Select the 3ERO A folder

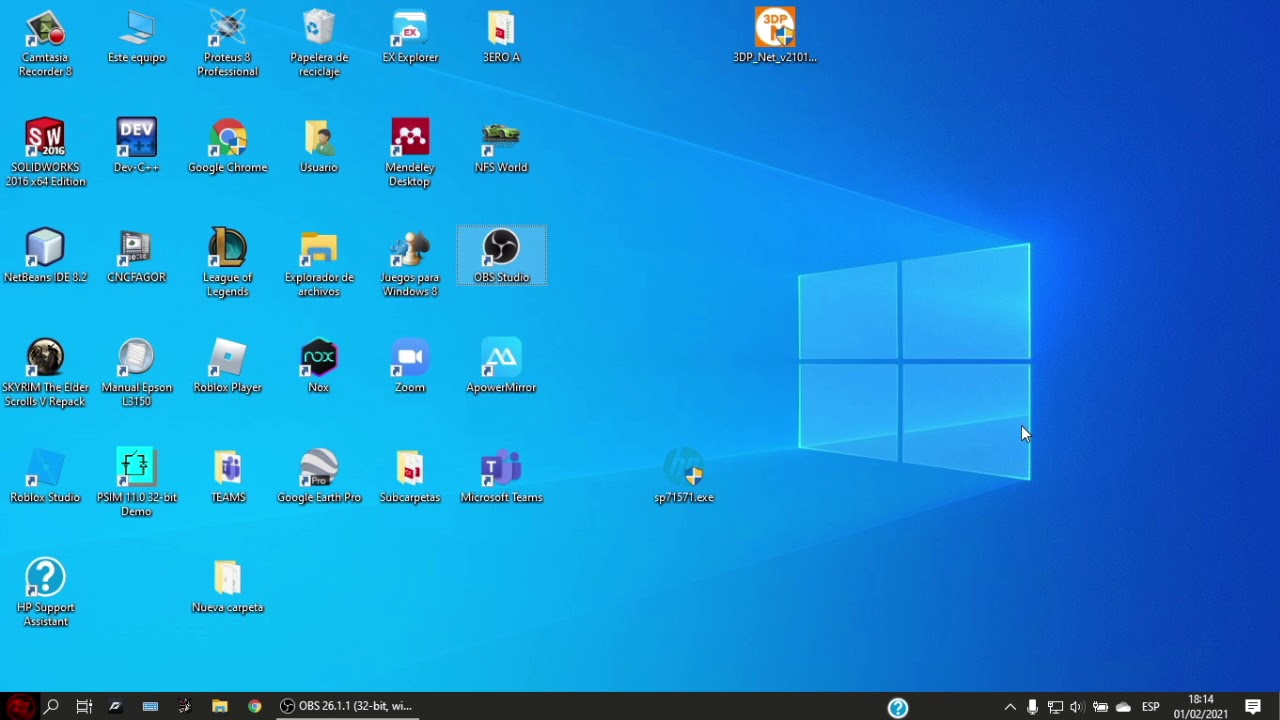tap(501, 37)
